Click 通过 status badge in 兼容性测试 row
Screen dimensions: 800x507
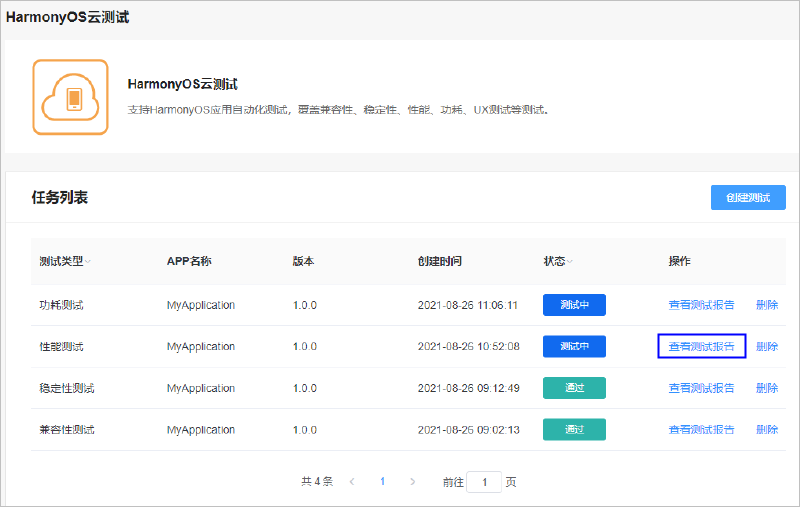[x=574, y=429]
